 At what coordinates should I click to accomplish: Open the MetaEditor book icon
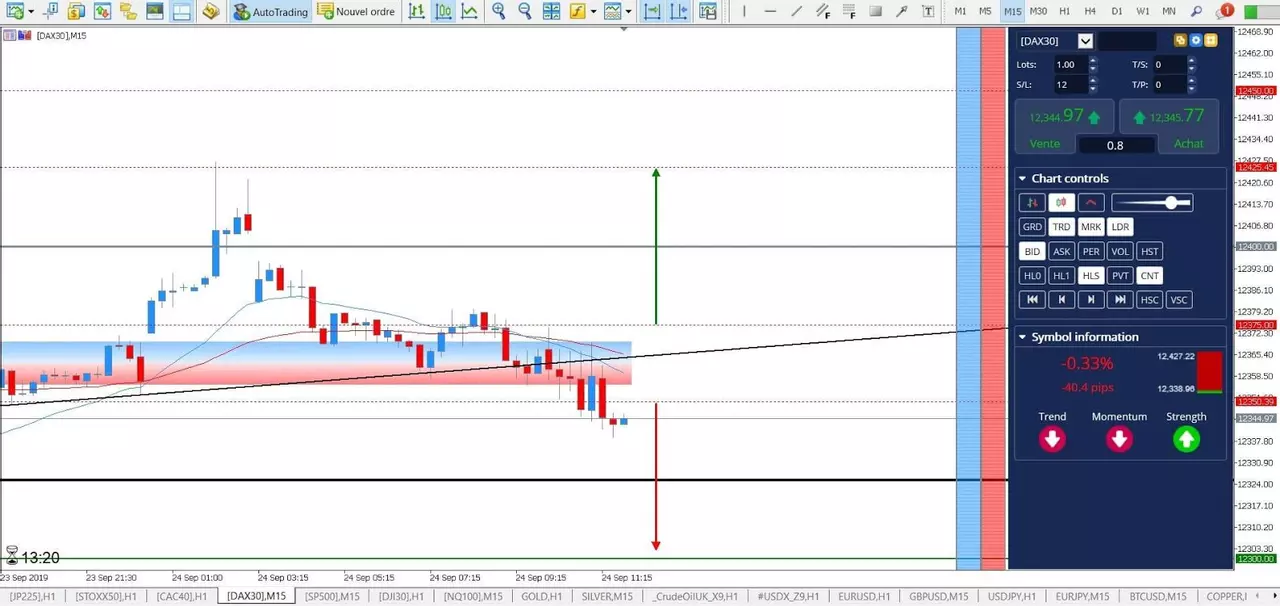(x=210, y=12)
